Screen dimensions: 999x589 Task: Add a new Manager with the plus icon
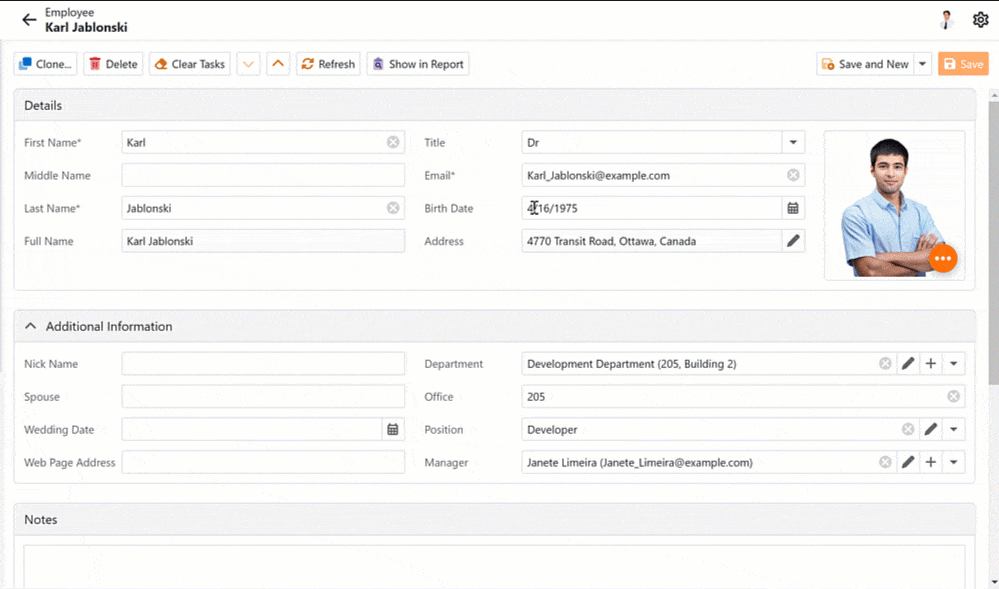coord(930,462)
